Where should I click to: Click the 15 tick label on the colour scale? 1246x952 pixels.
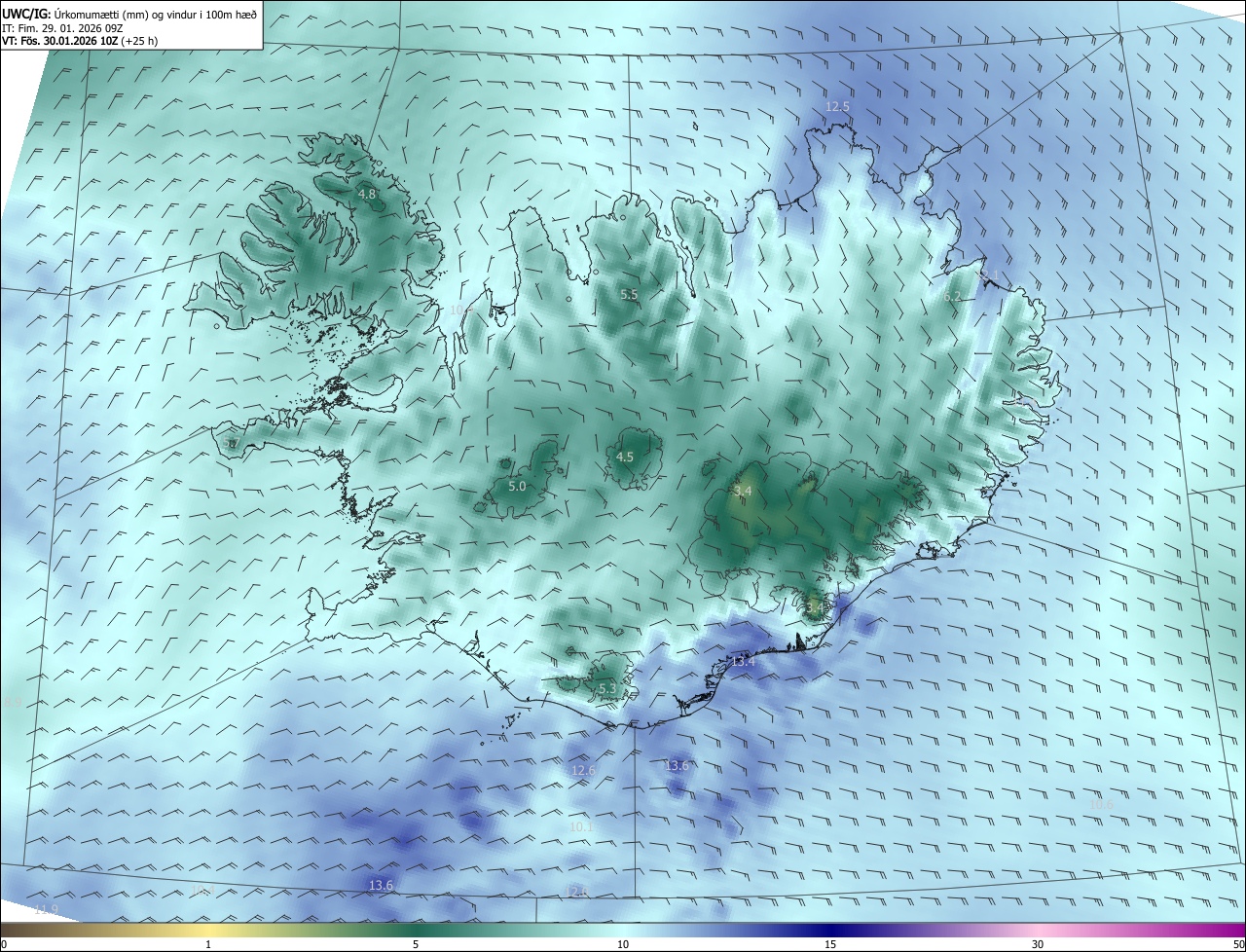click(830, 944)
